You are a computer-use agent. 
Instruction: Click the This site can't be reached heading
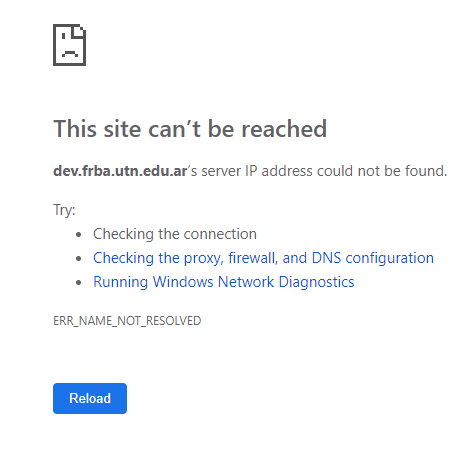tap(190, 129)
